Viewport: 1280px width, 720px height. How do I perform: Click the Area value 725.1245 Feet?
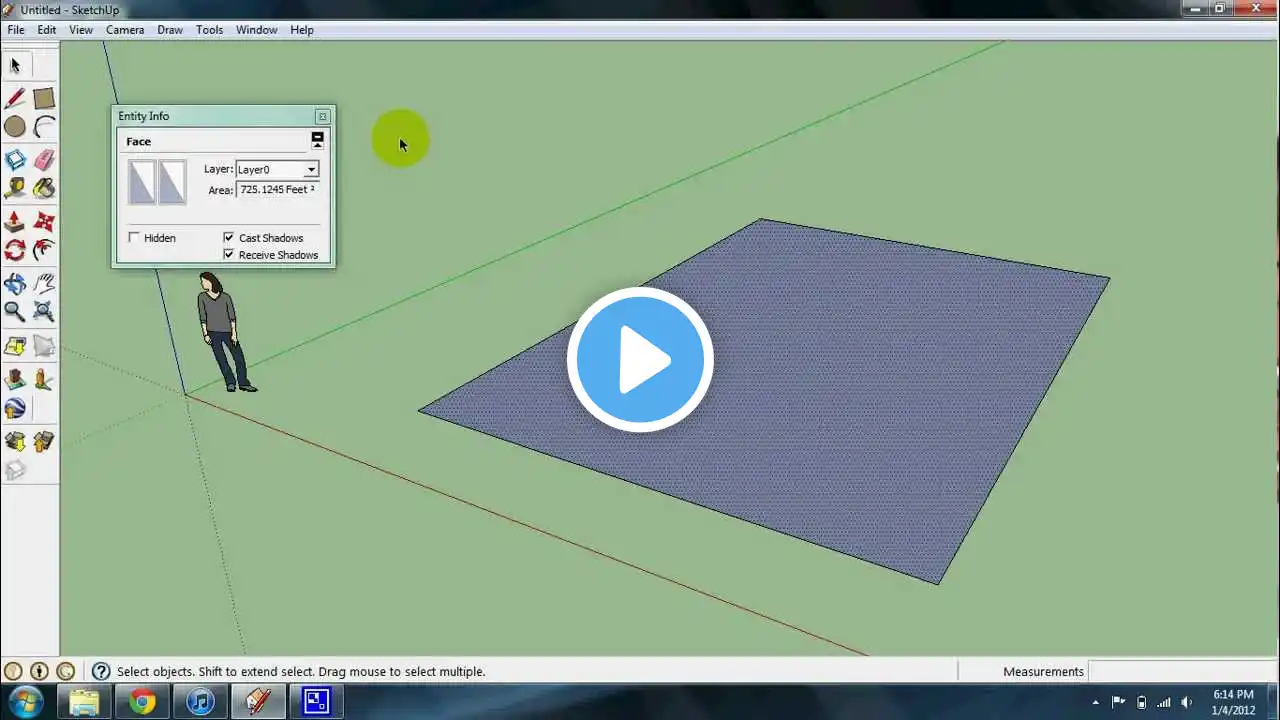278,190
